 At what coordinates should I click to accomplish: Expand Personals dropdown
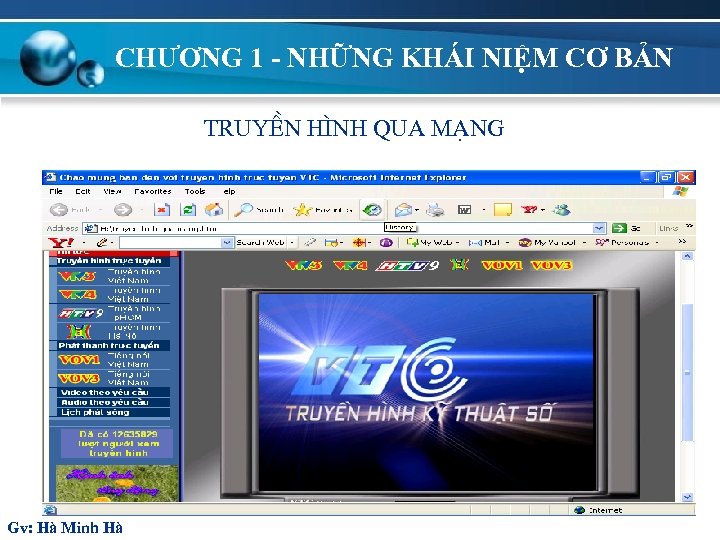tap(657, 242)
